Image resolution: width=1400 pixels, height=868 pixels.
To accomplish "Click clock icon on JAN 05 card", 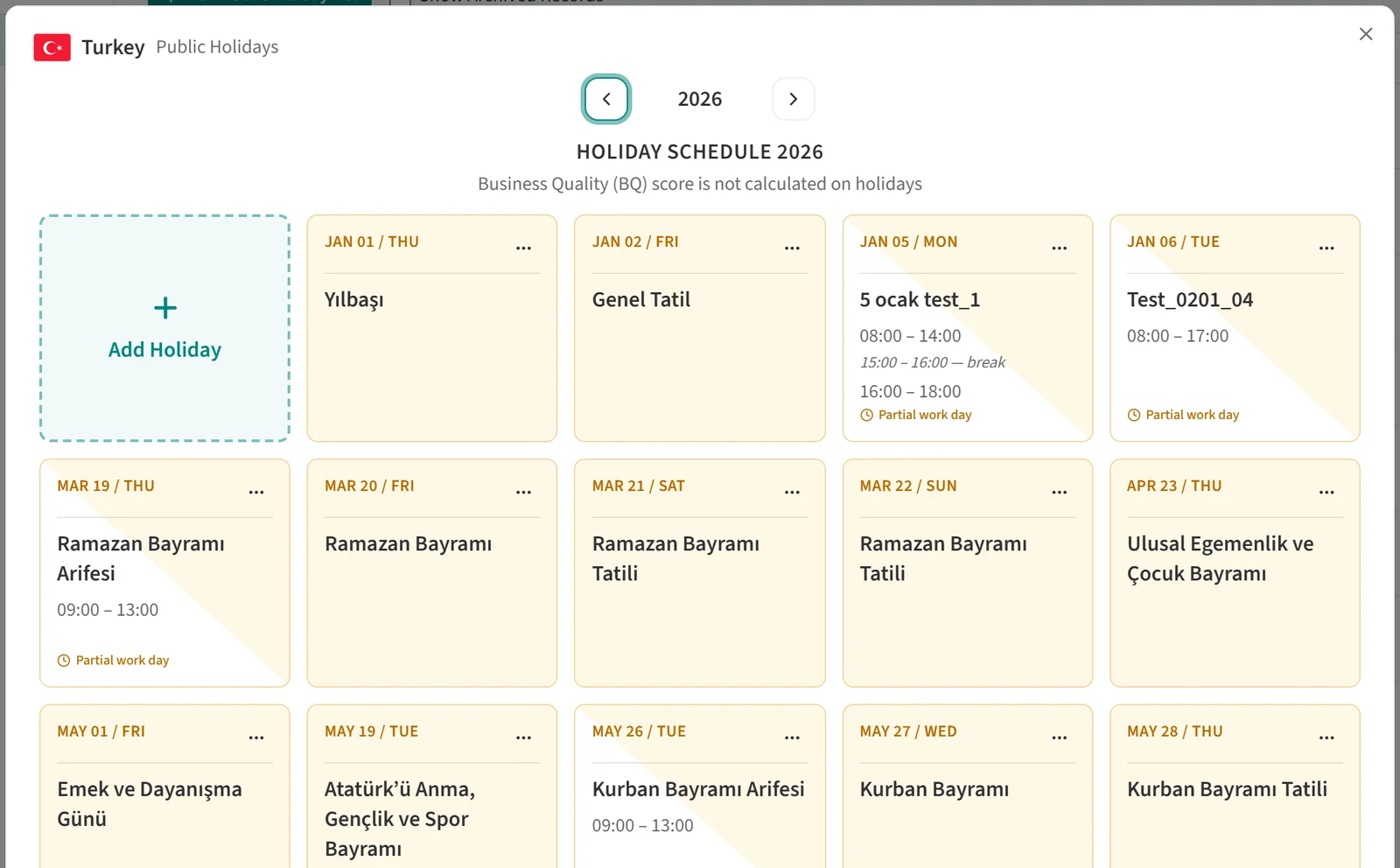I will point(866,416).
